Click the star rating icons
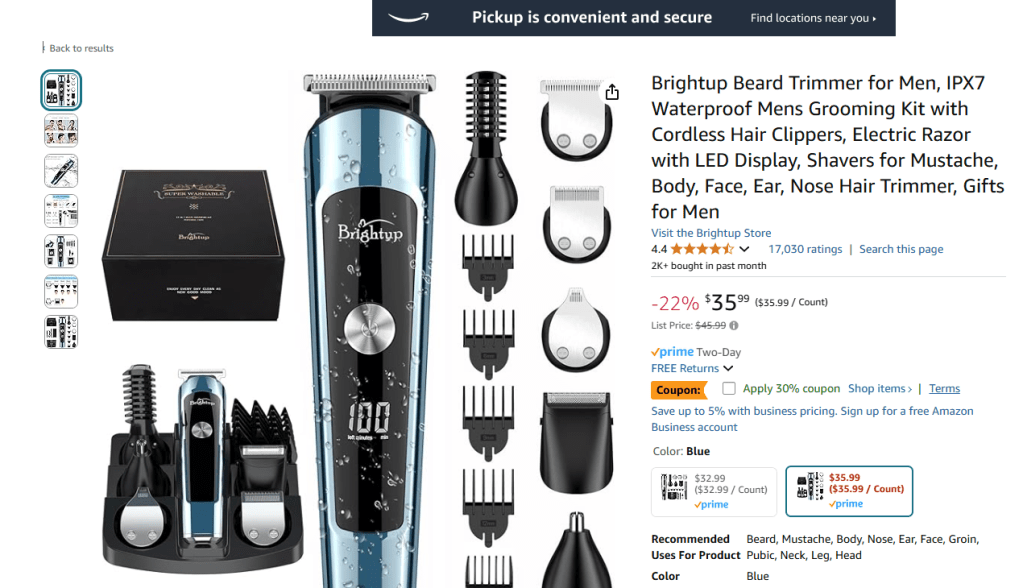Image resolution: width=1023 pixels, height=588 pixels. tap(702, 249)
